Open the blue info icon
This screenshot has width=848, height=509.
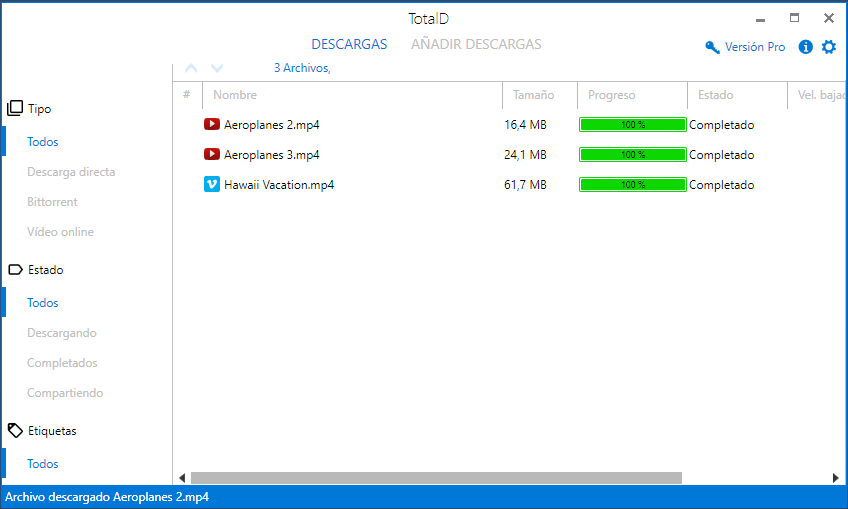805,47
